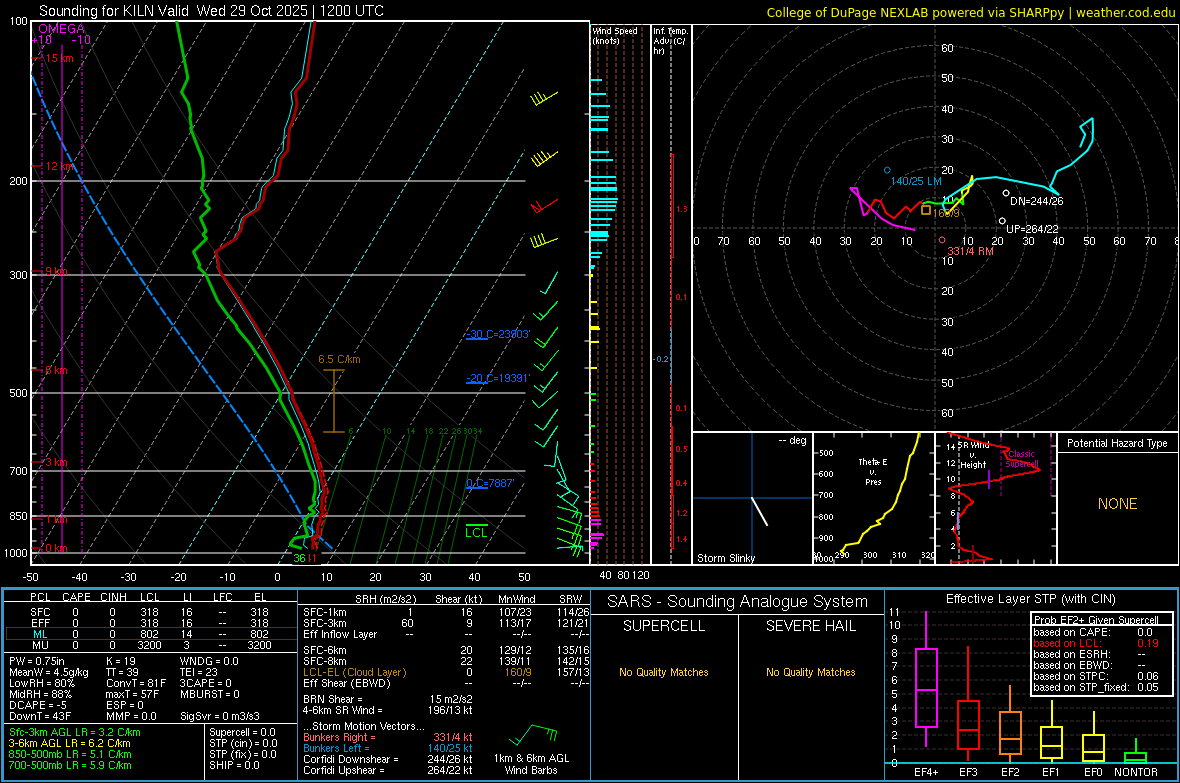The image size is (1180, 783).
Task: Click the orange EF2 box plot
Action: 1010,724
